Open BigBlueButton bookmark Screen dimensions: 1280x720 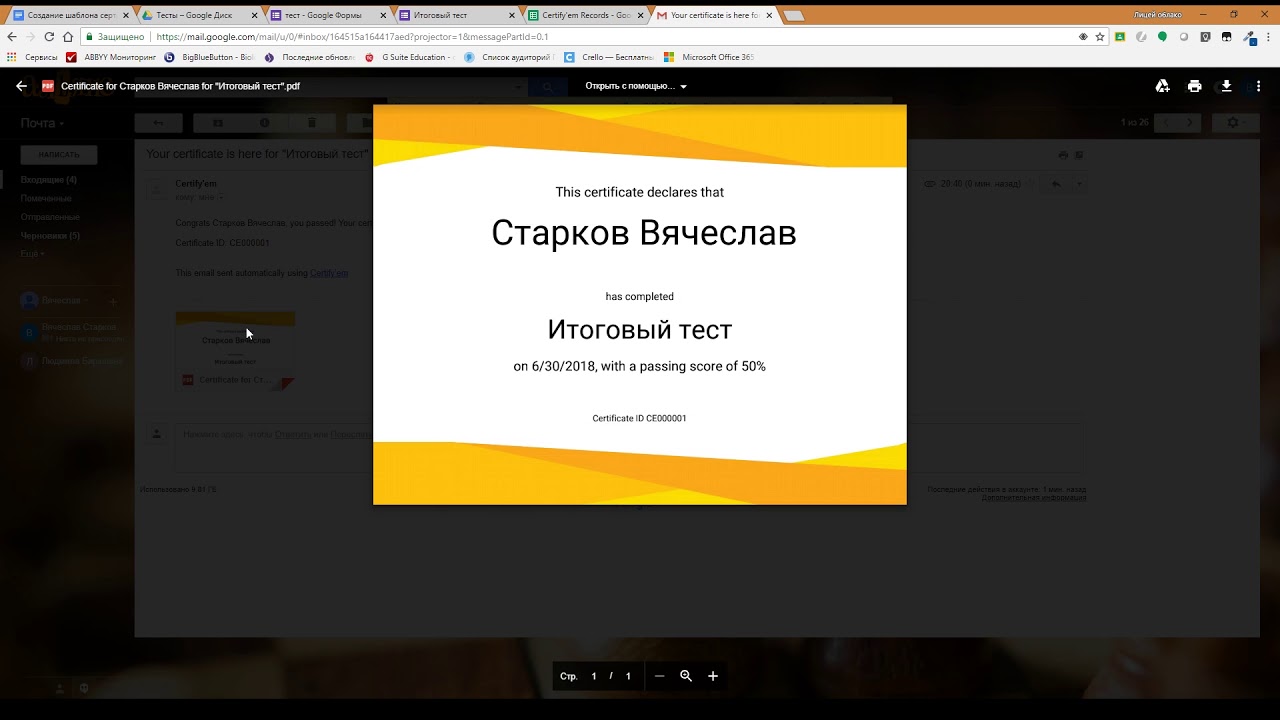point(209,57)
